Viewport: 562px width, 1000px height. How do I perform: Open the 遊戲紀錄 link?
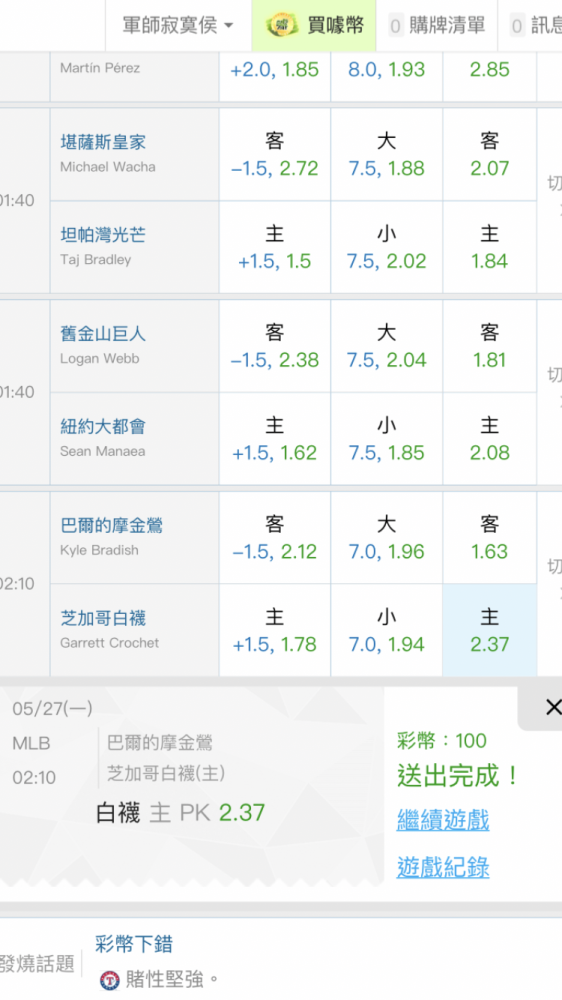pos(443,867)
